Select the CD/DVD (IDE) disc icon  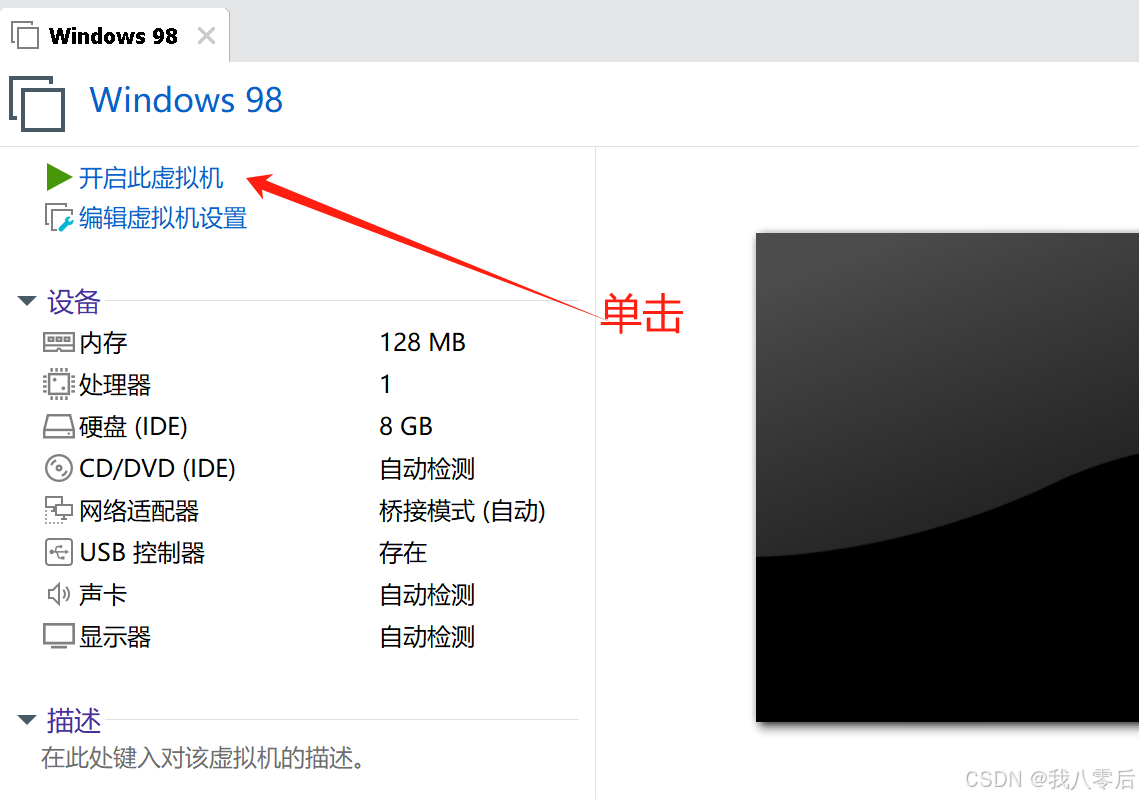(x=58, y=469)
